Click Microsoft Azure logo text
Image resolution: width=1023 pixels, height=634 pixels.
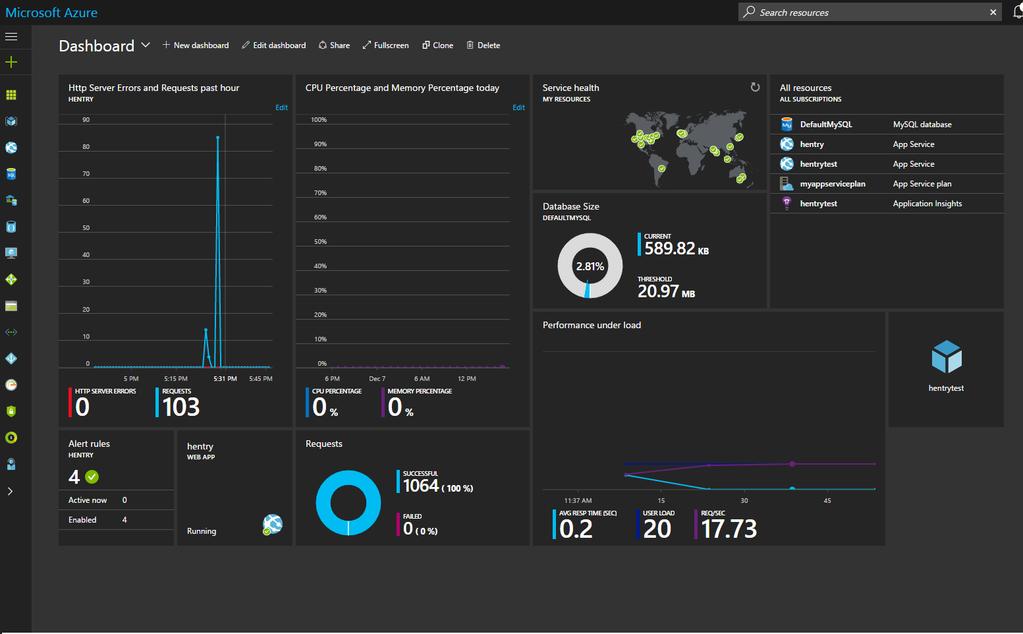(52, 12)
